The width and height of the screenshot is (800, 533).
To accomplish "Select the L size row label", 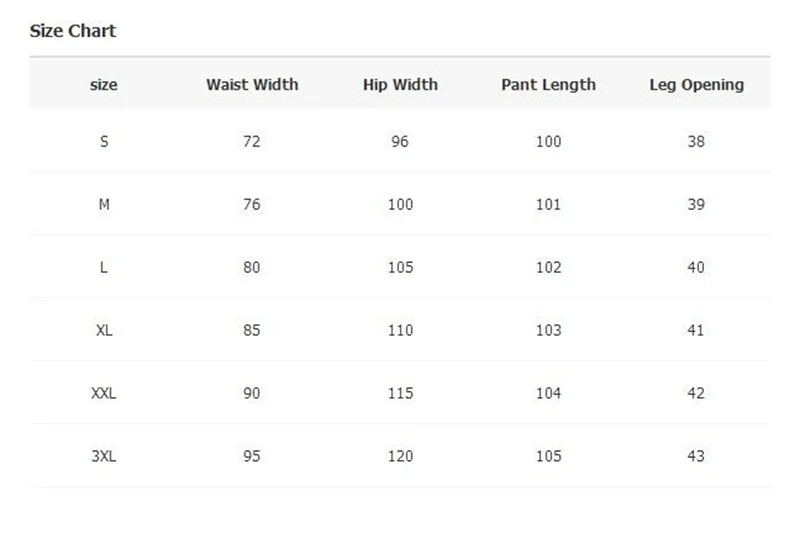I will tap(104, 267).
